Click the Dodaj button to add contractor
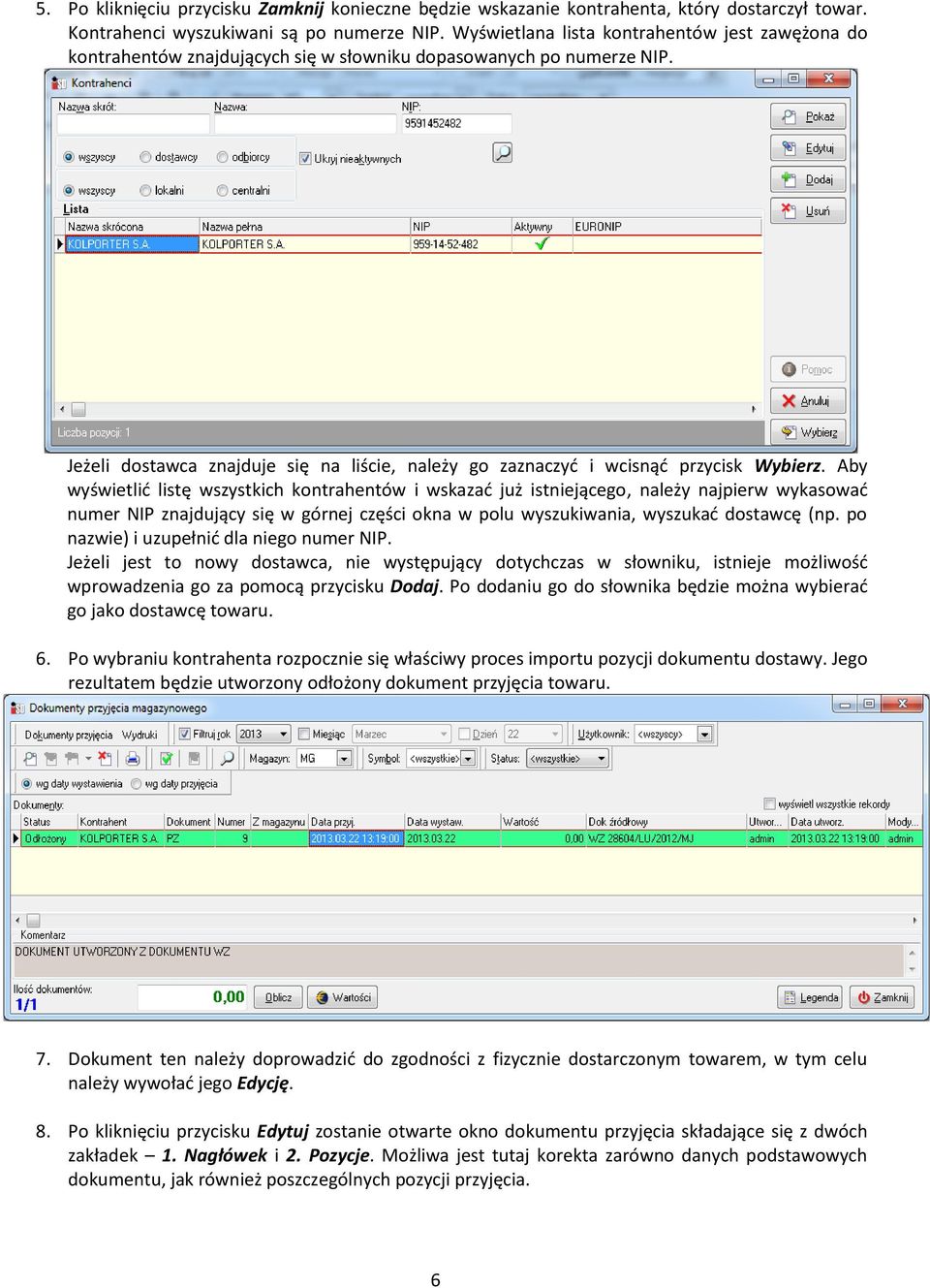 [808, 179]
